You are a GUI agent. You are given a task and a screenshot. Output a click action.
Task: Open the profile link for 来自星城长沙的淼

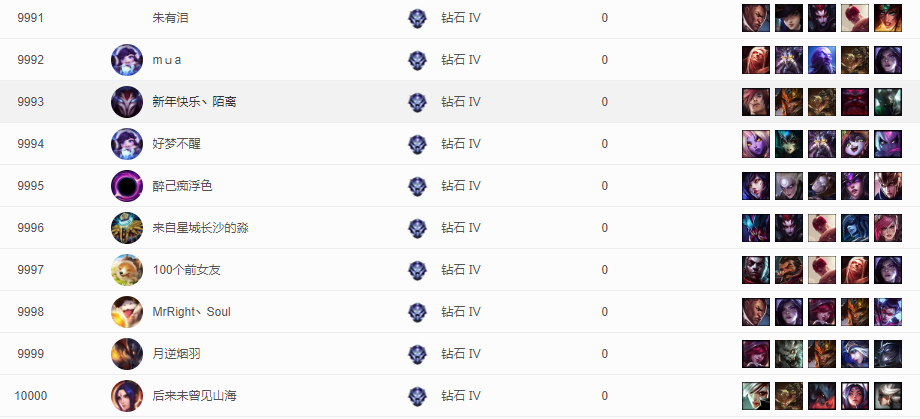[x=200, y=228]
